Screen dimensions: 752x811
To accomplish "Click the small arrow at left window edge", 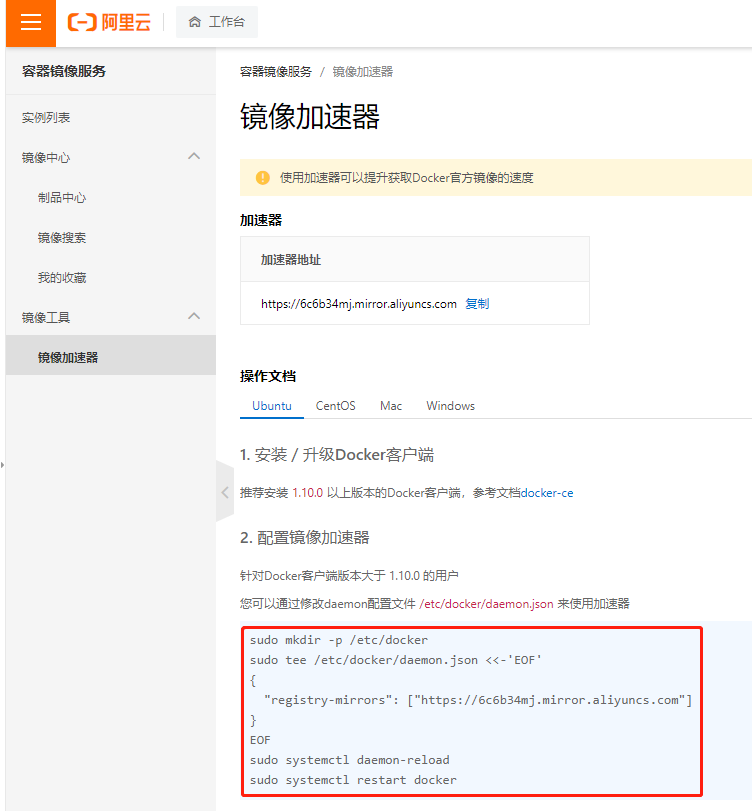I will [x=3, y=465].
